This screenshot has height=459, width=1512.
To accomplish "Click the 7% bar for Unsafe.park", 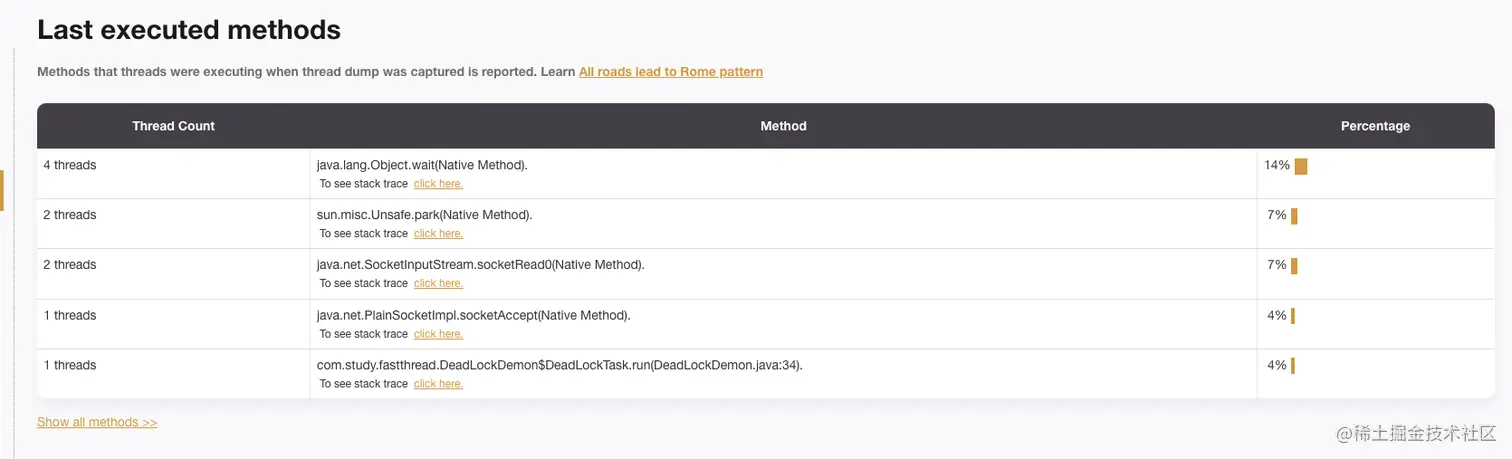I will coord(1294,216).
